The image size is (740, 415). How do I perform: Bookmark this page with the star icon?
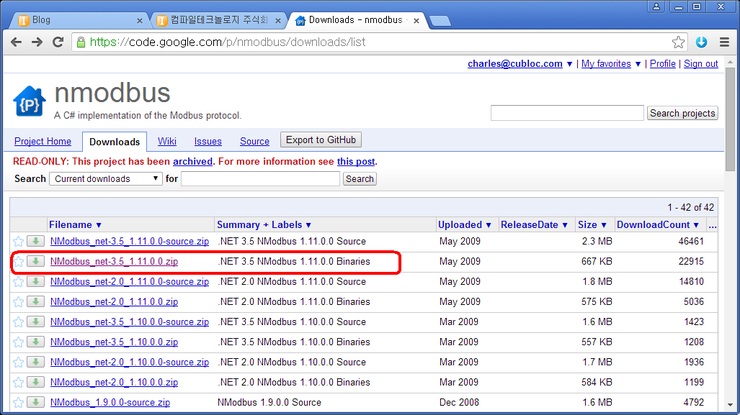point(679,42)
